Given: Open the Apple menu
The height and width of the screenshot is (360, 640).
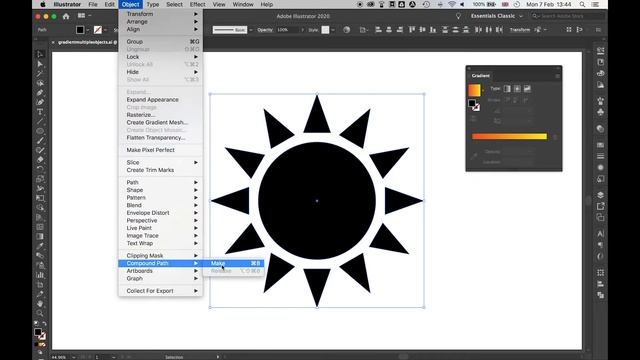Looking at the screenshot, I should point(43,4).
